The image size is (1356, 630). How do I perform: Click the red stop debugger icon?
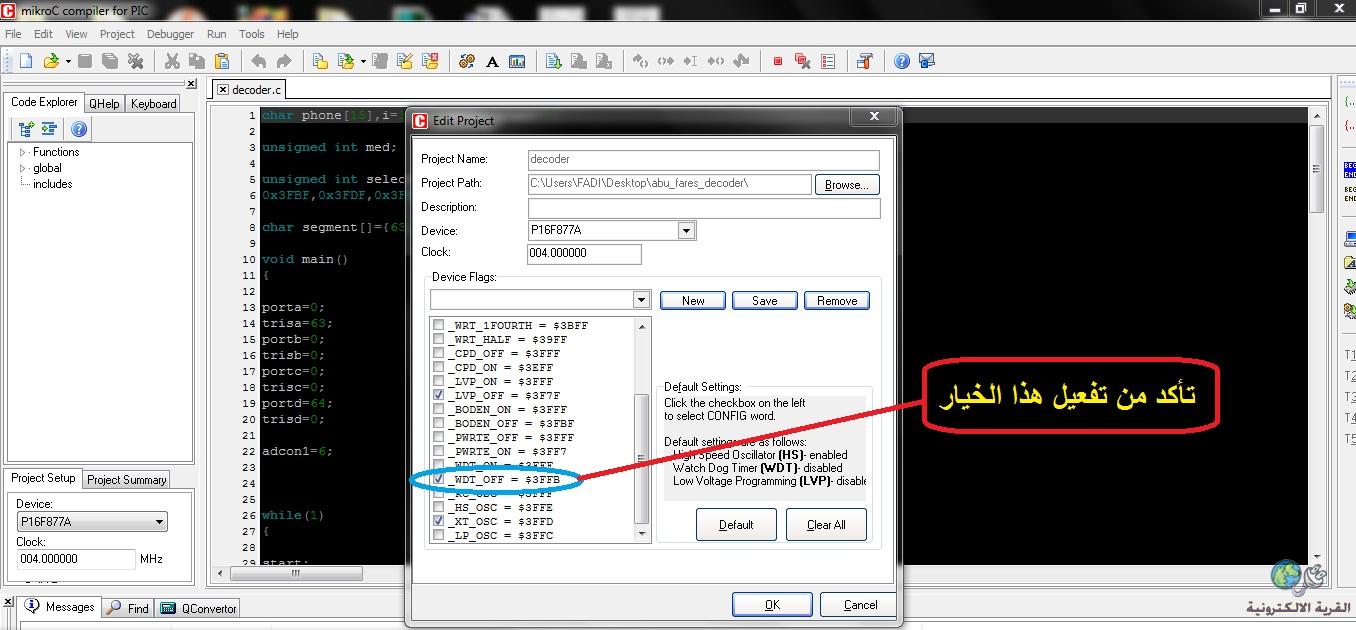coord(778,61)
